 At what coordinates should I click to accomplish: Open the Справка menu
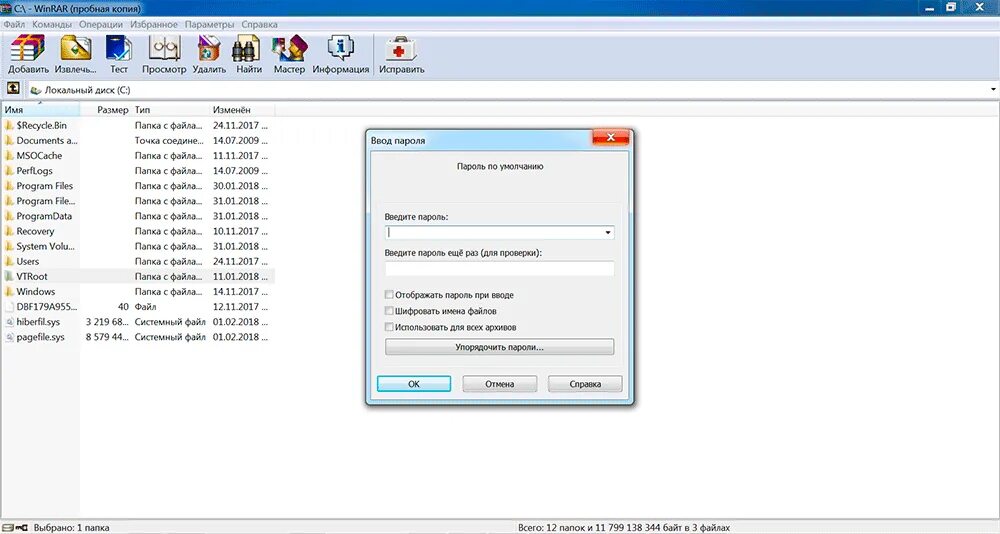point(259,24)
